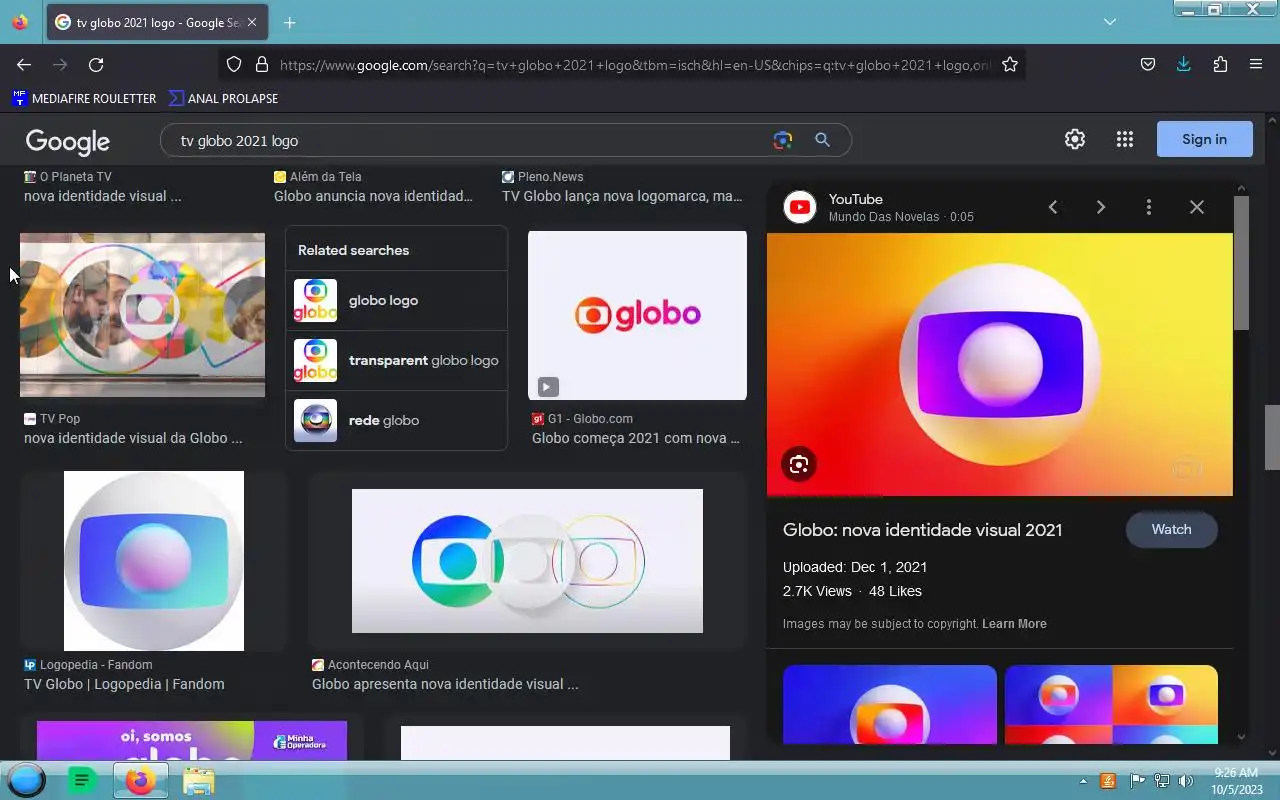Show next image in preview panel

point(1101,207)
